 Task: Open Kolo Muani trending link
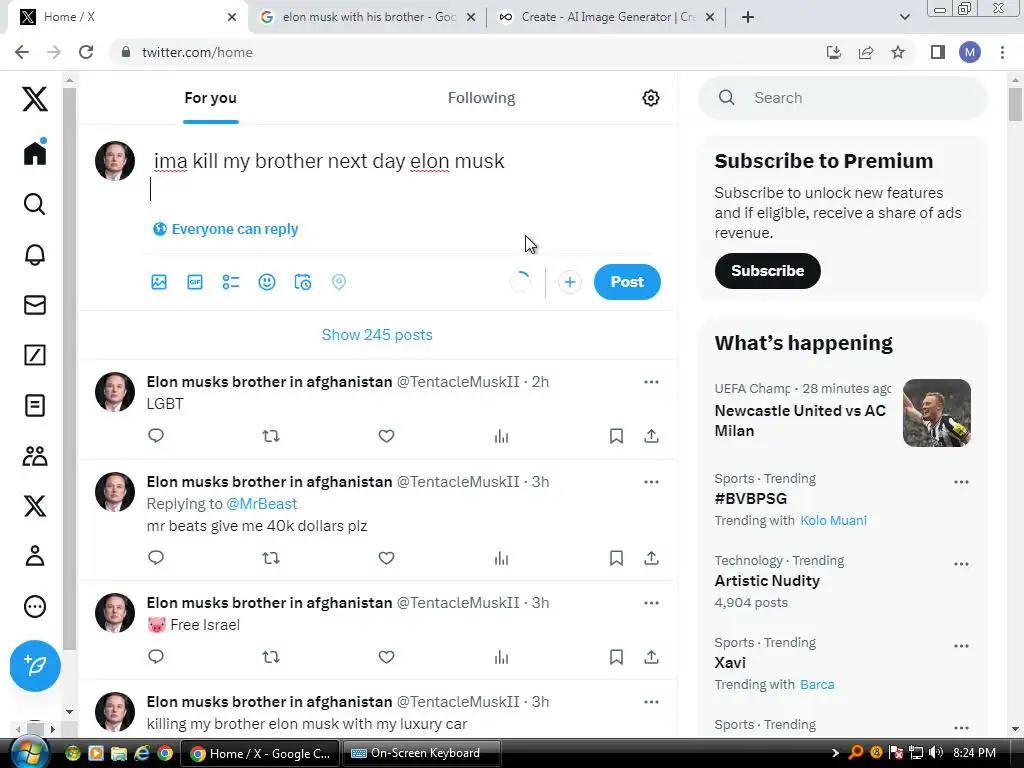tap(833, 520)
